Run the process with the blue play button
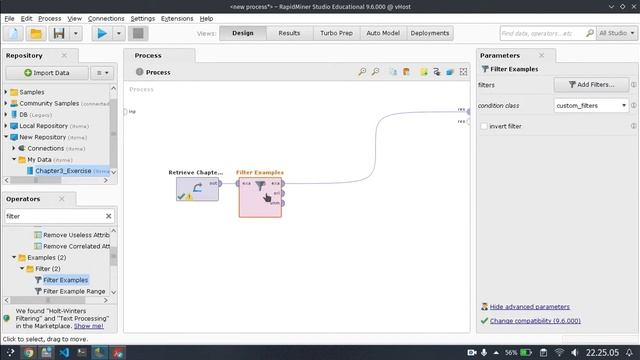The height and width of the screenshot is (360, 640). tap(102, 33)
